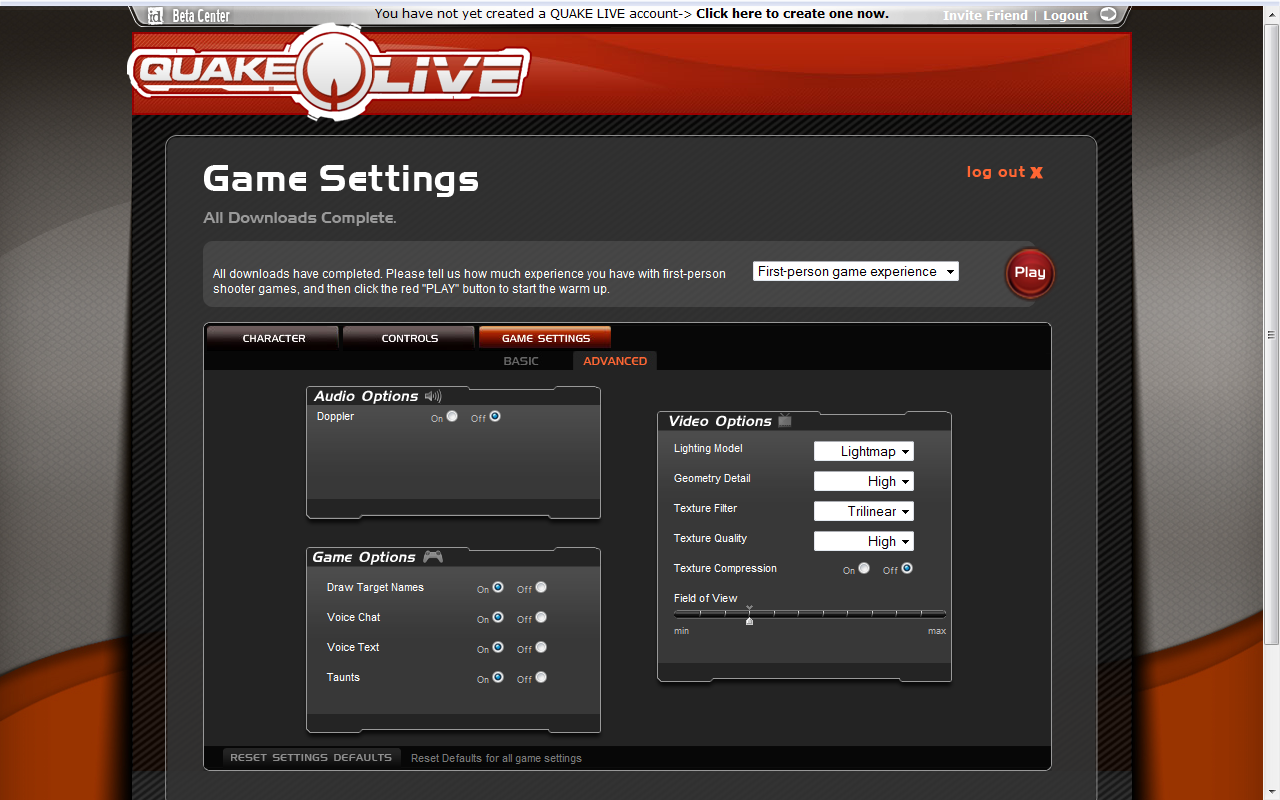Click the Field of View label
This screenshot has height=800, width=1280.
click(705, 598)
